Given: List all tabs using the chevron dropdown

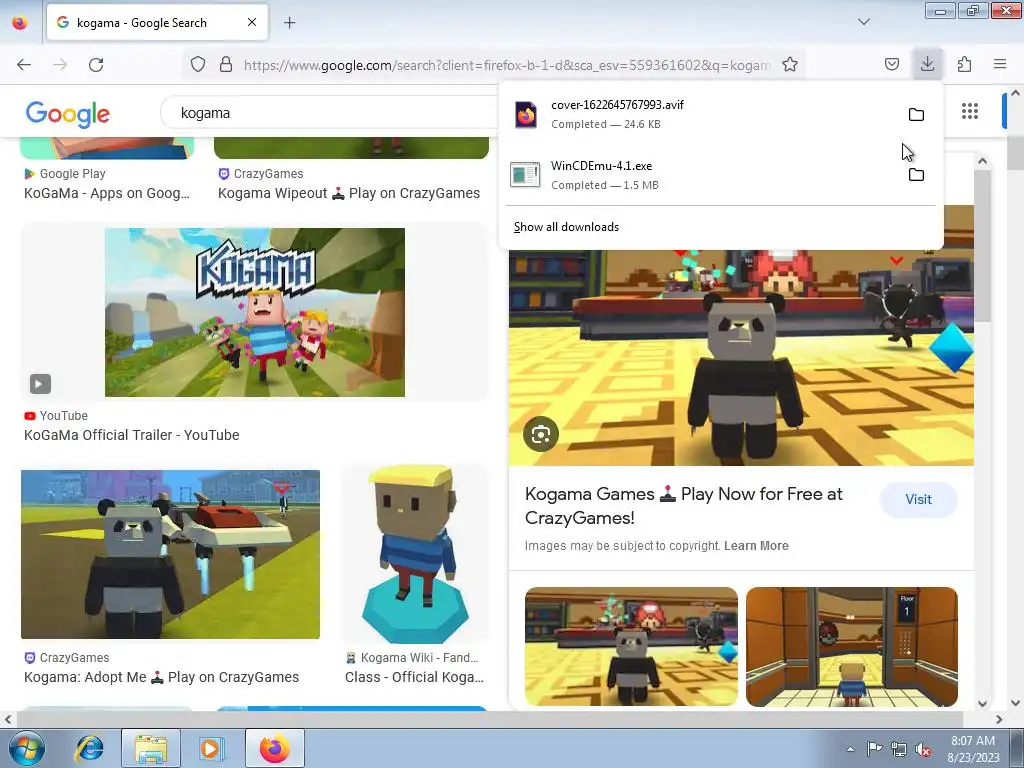Looking at the screenshot, I should tap(864, 22).
